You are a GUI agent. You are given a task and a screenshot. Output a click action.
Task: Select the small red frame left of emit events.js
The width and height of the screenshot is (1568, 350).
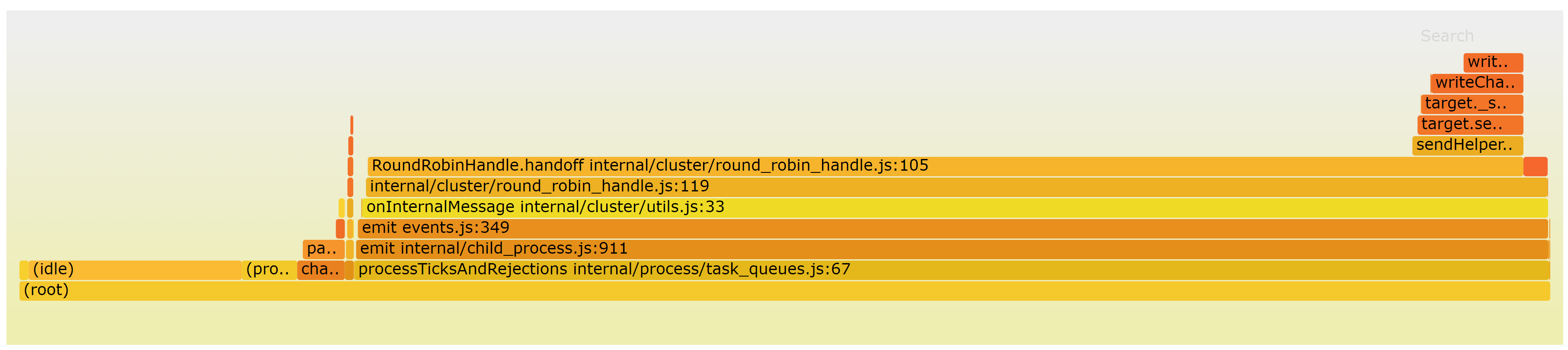click(340, 228)
